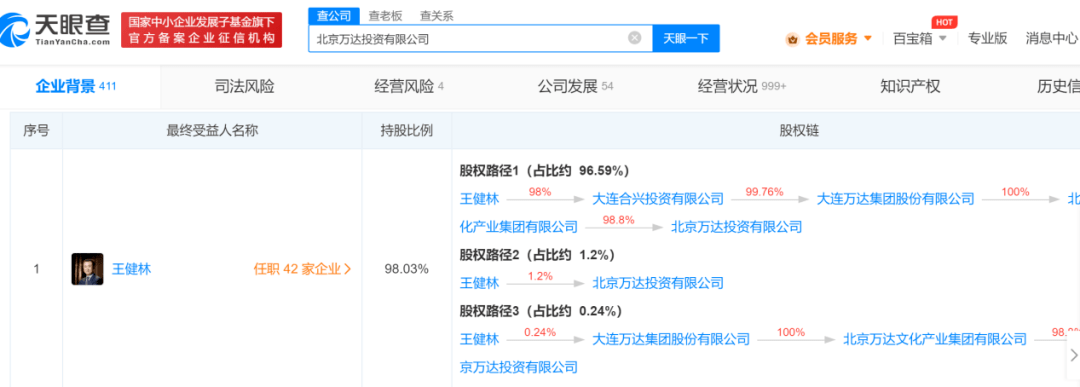The width and height of the screenshot is (1080, 387).
Task: Open the 大连合兴投资有限公司 link
Action: [658, 199]
